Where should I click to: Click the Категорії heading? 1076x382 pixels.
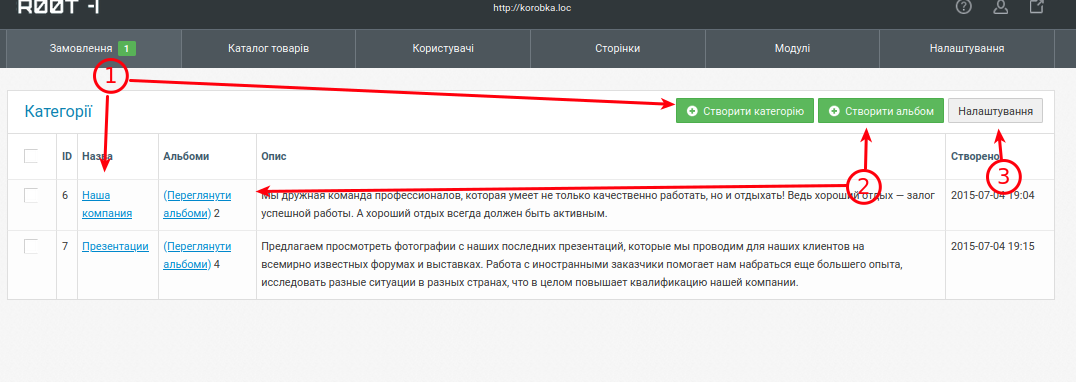click(x=58, y=111)
